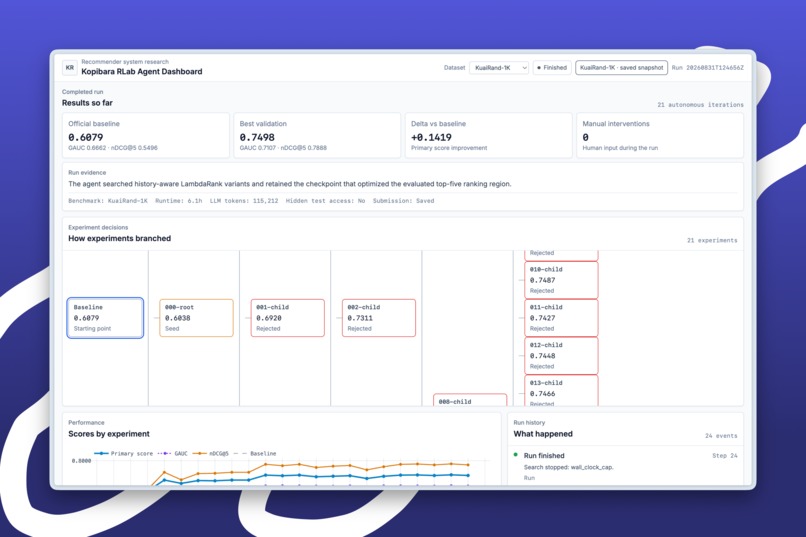Image resolution: width=806 pixels, height=537 pixels.
Task: Click the 0.7311 score in 002-child
Action: point(360,318)
